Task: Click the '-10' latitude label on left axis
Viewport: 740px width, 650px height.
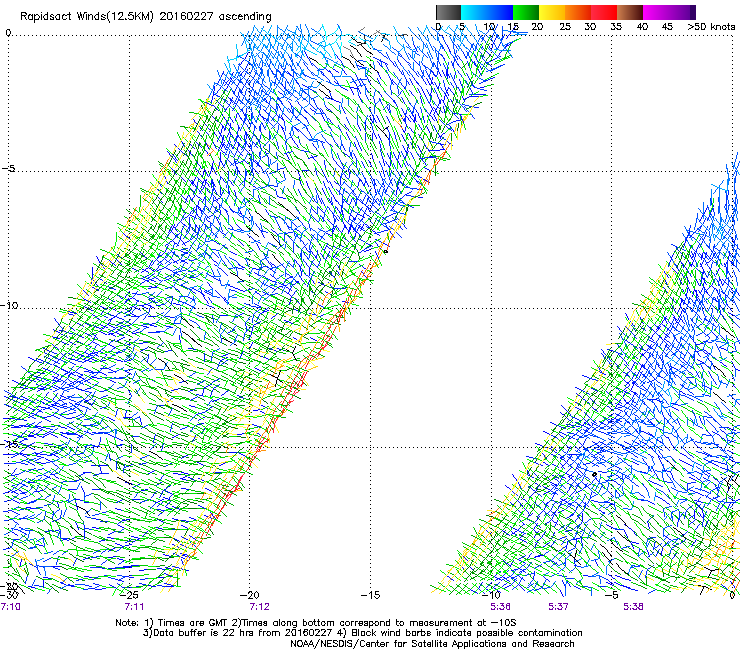Action: tap(9, 305)
